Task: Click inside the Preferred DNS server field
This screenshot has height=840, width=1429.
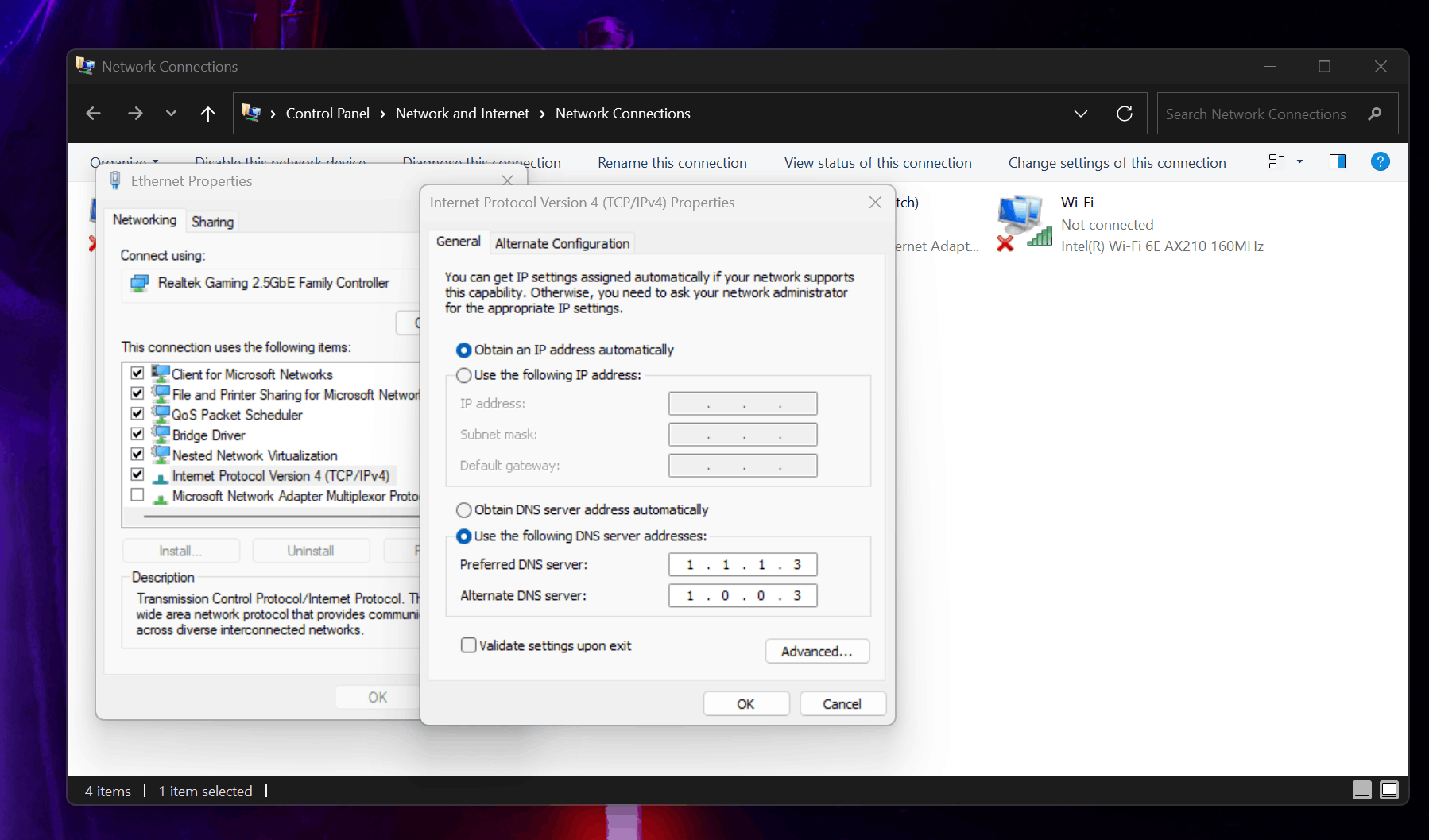Action: tap(742, 564)
